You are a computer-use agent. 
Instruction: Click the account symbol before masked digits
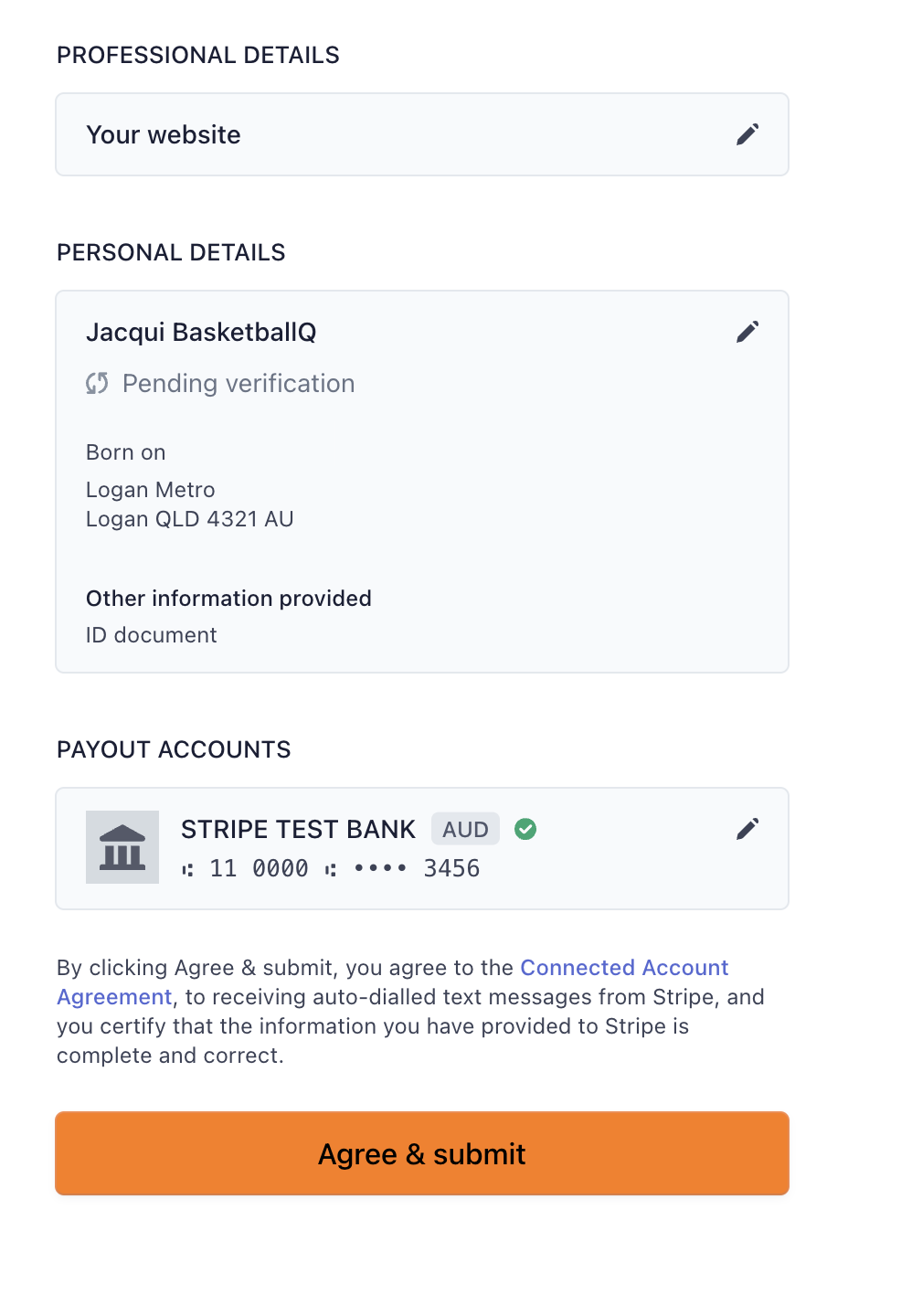point(331,870)
